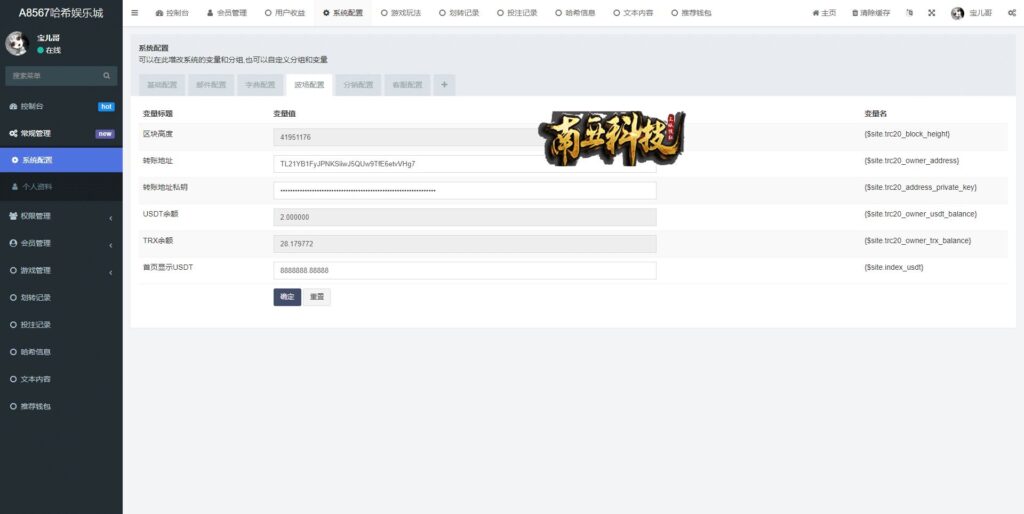Expand 权限管理 group in sidebar

tap(61, 216)
